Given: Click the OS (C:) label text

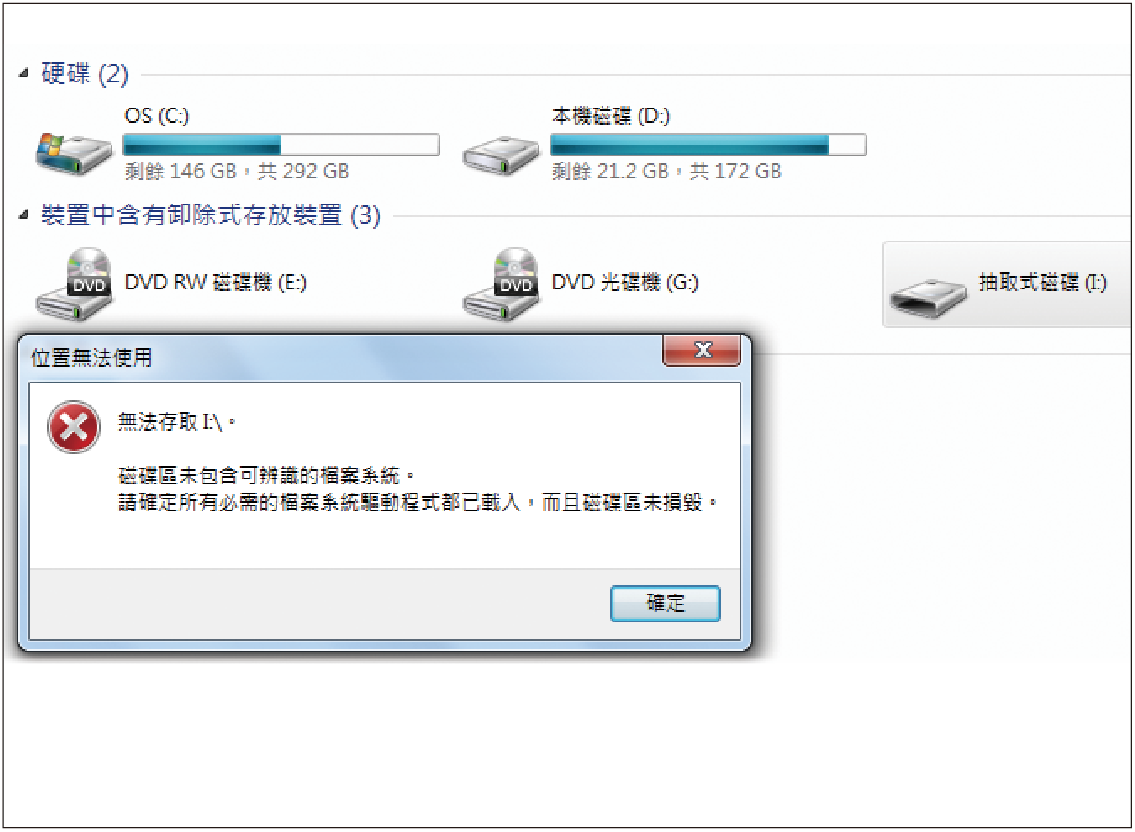Looking at the screenshot, I should pos(156,116).
